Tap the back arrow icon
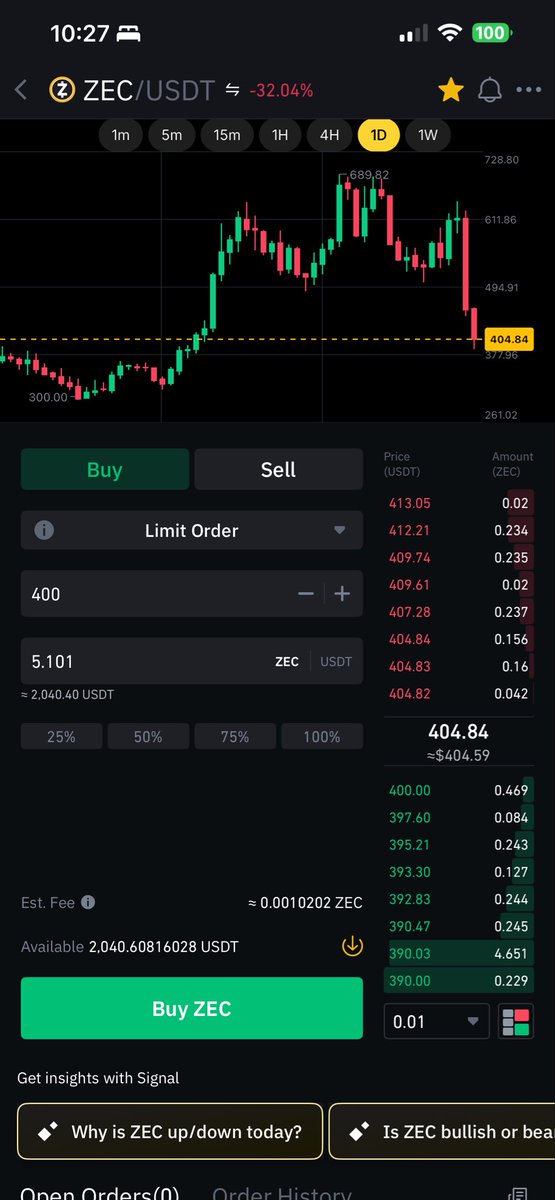The width and height of the screenshot is (555, 1200). 21,90
